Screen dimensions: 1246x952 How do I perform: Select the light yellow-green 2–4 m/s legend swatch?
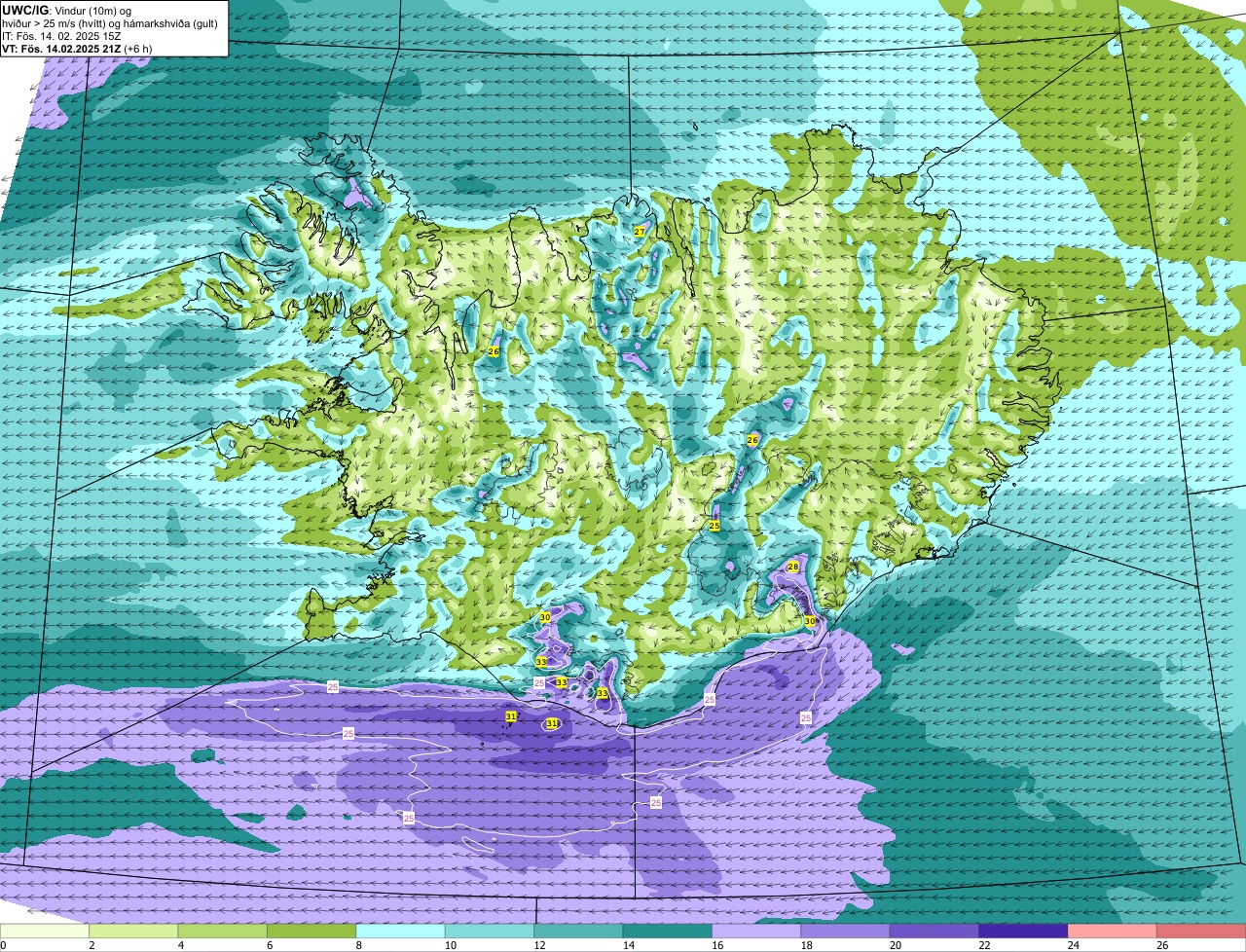click(x=133, y=931)
